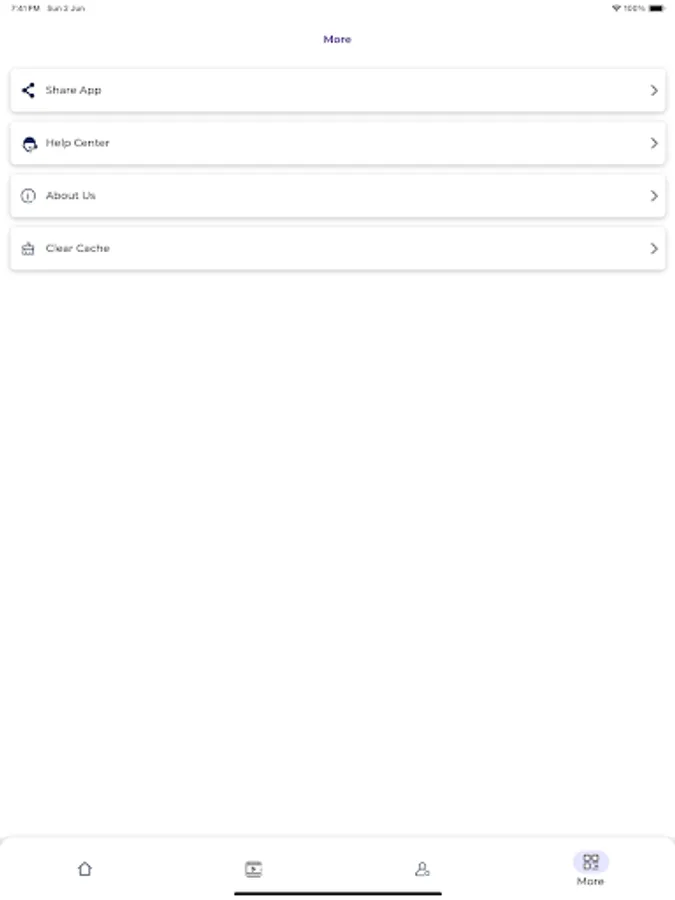Tap the Help Center support icon
This screenshot has width=675, height=900.
pyautogui.click(x=28, y=142)
